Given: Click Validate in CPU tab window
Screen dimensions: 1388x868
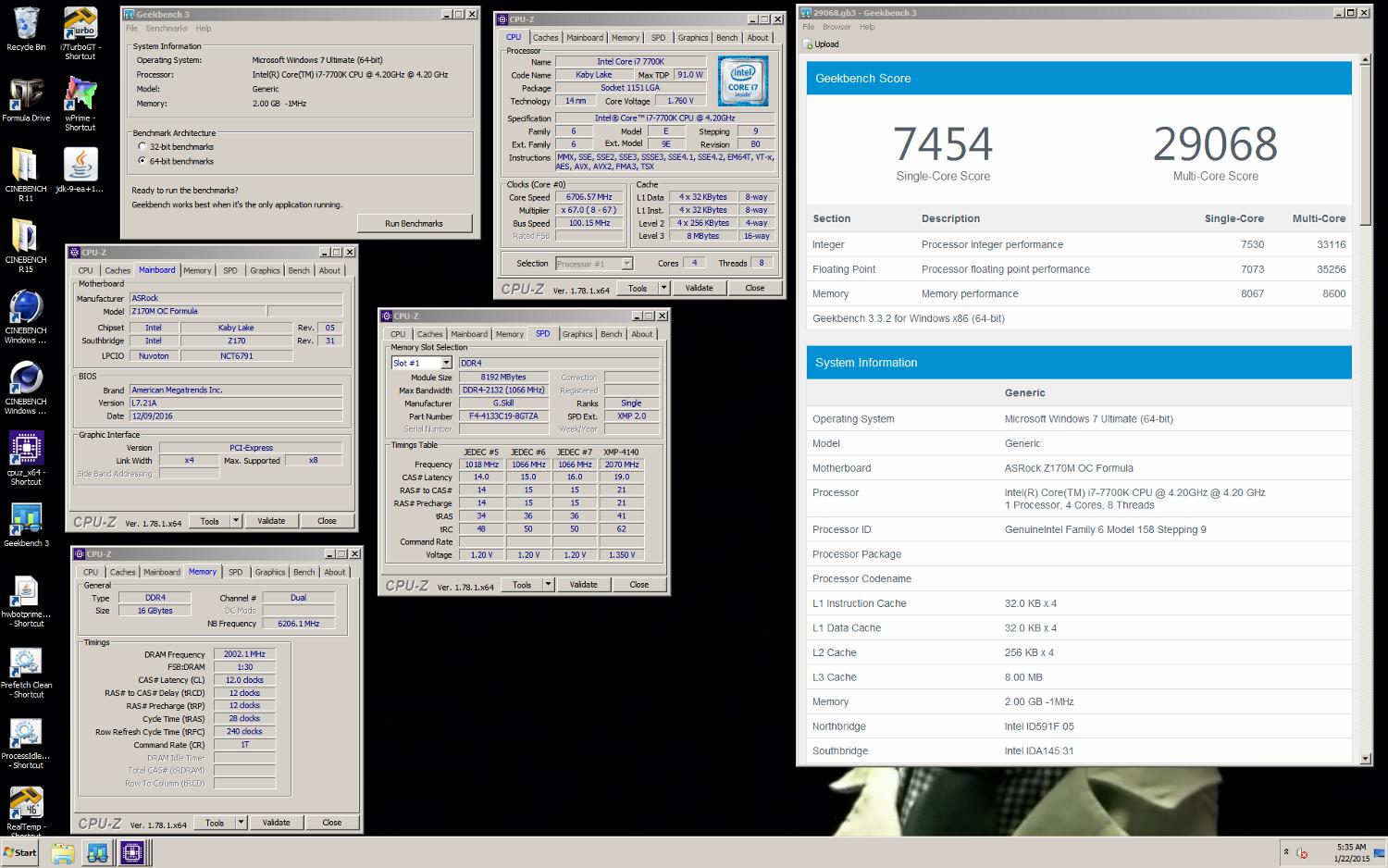Looking at the screenshot, I should pos(699,288).
